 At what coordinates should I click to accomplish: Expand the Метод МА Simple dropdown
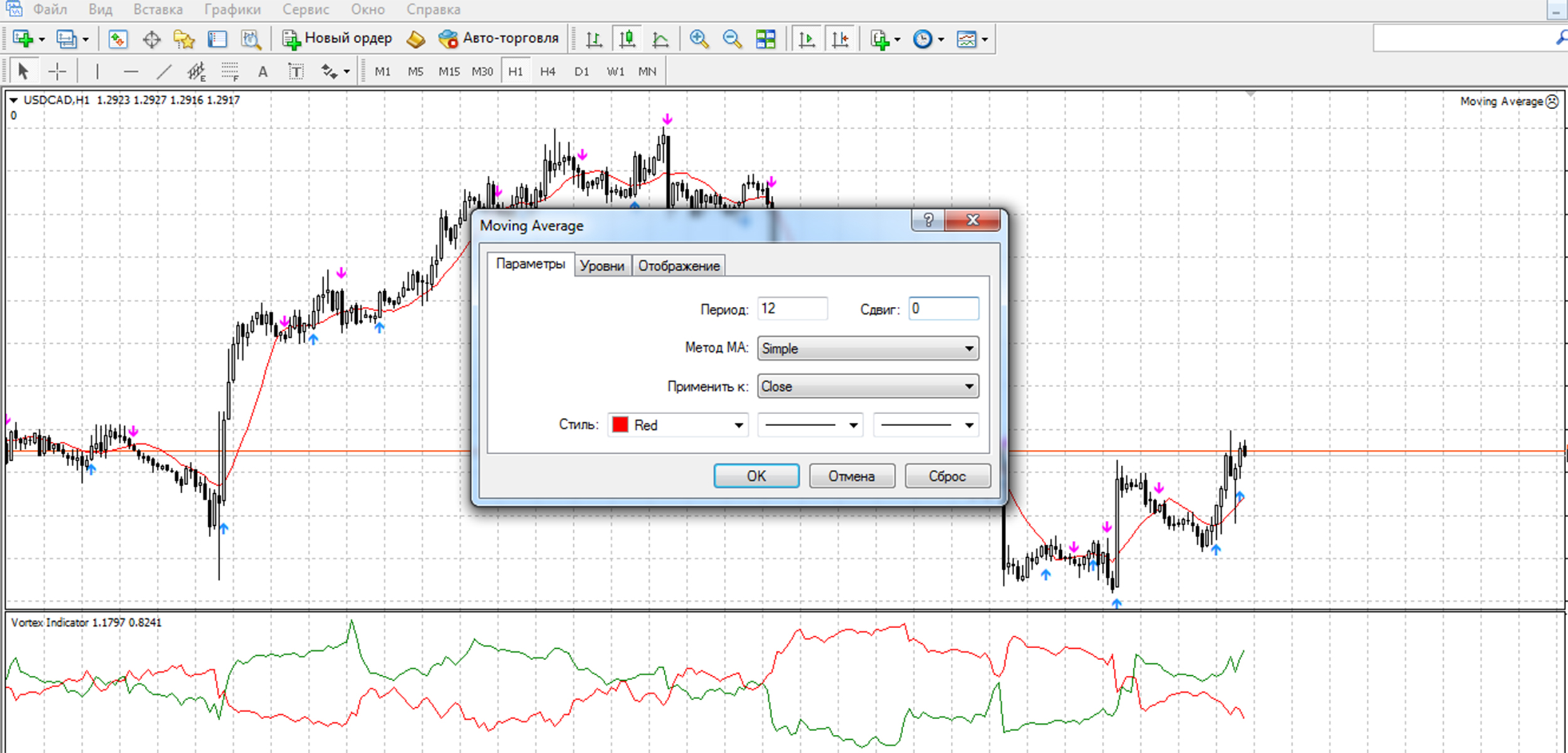click(867, 348)
